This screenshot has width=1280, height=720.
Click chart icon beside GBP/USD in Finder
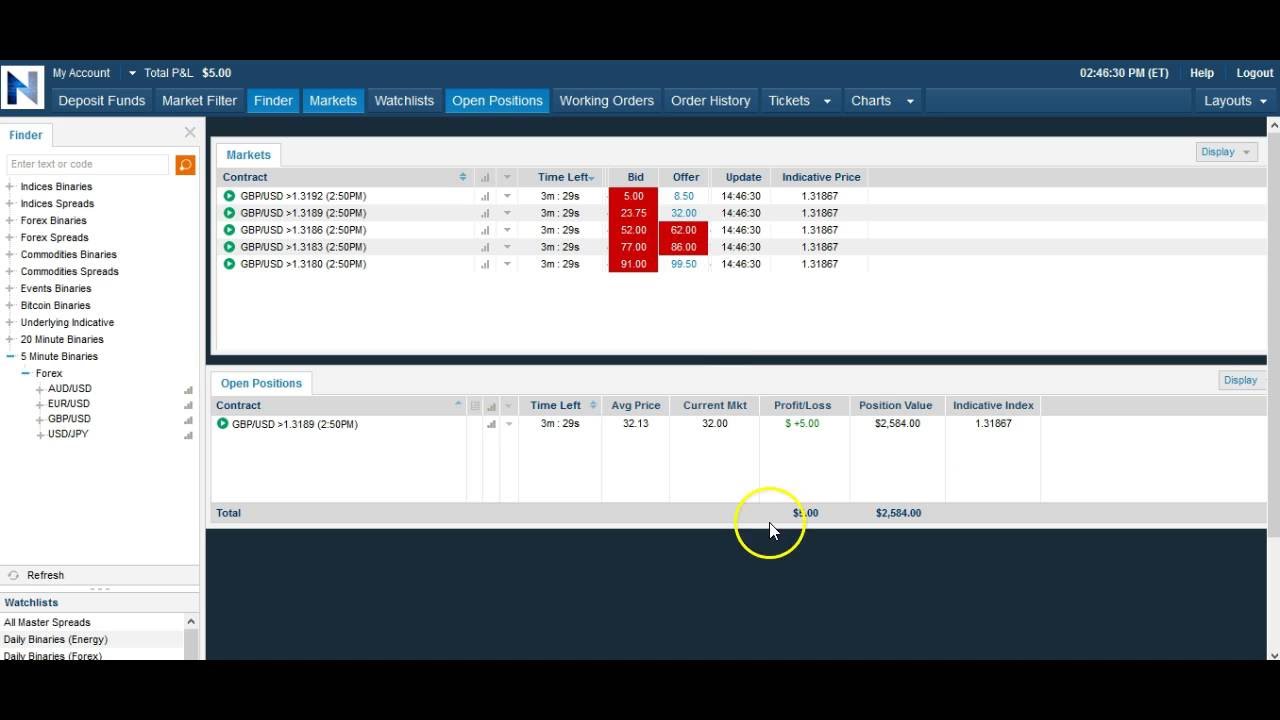click(x=188, y=420)
